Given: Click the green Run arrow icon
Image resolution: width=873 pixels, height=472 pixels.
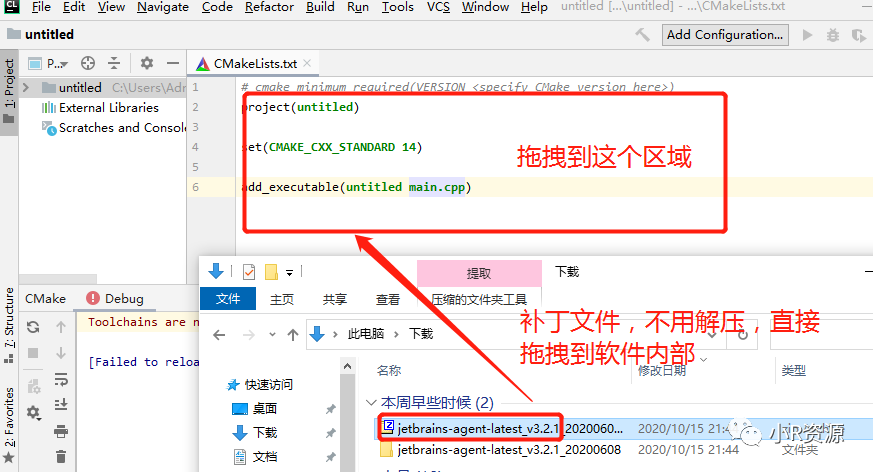Looking at the screenshot, I should tap(807, 35).
